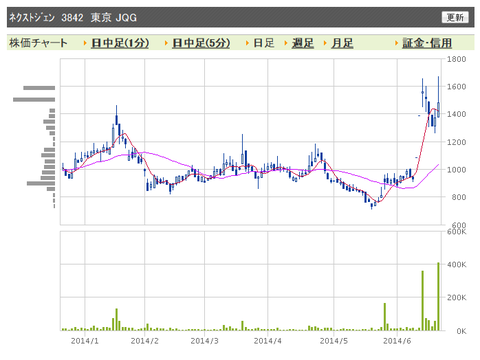Select the 日足 daily chart tab
The height and width of the screenshot is (360, 480).
point(264,43)
